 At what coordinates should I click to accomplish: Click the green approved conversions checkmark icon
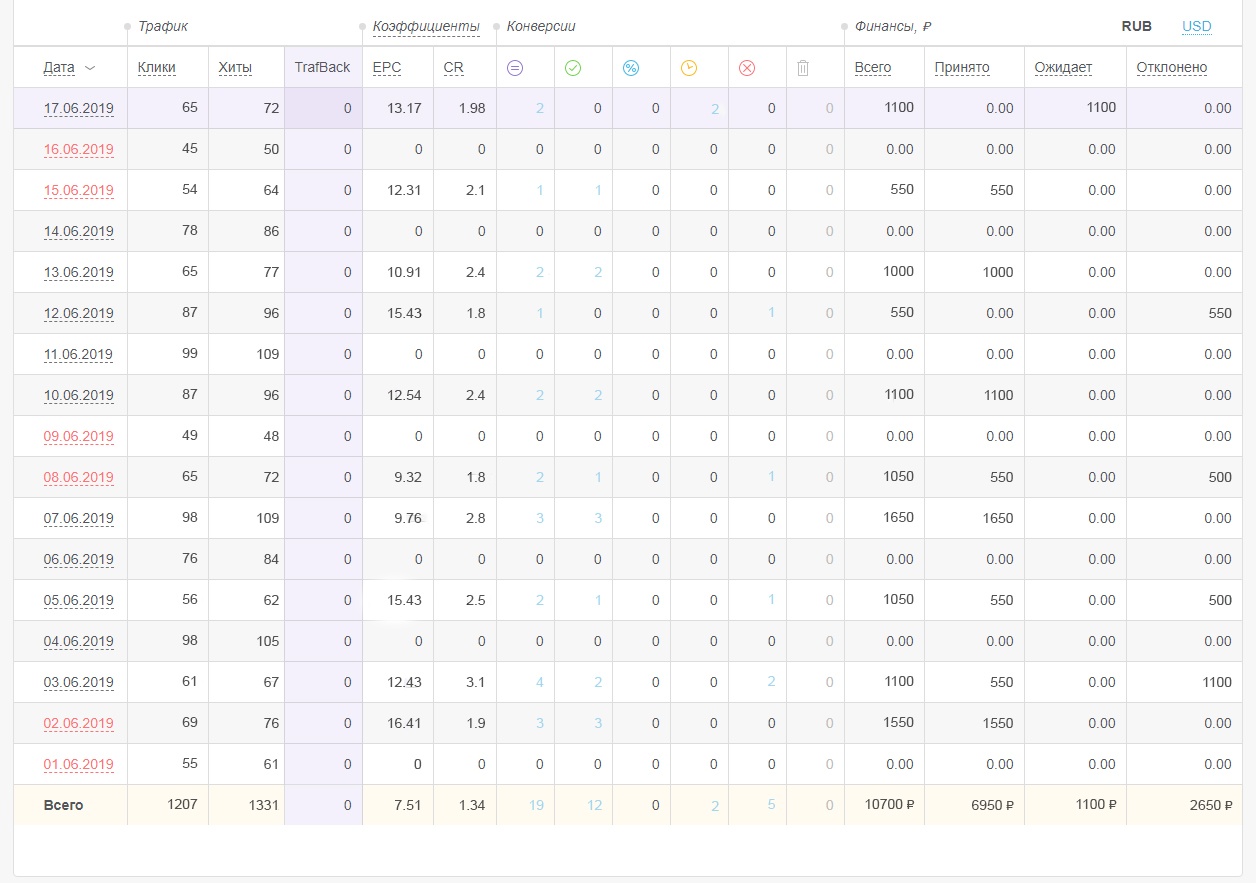573,68
